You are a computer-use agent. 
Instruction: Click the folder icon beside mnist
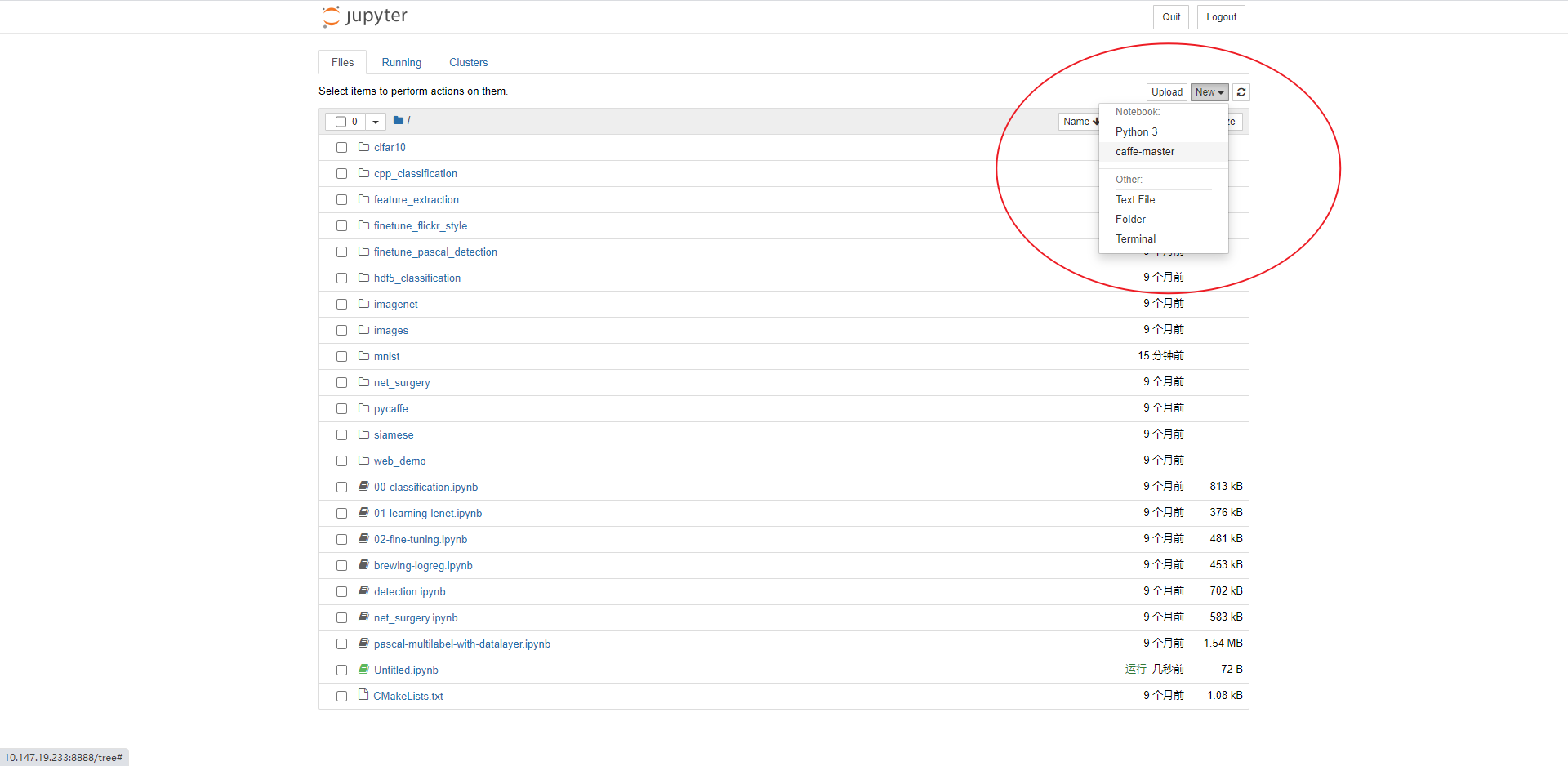click(364, 356)
